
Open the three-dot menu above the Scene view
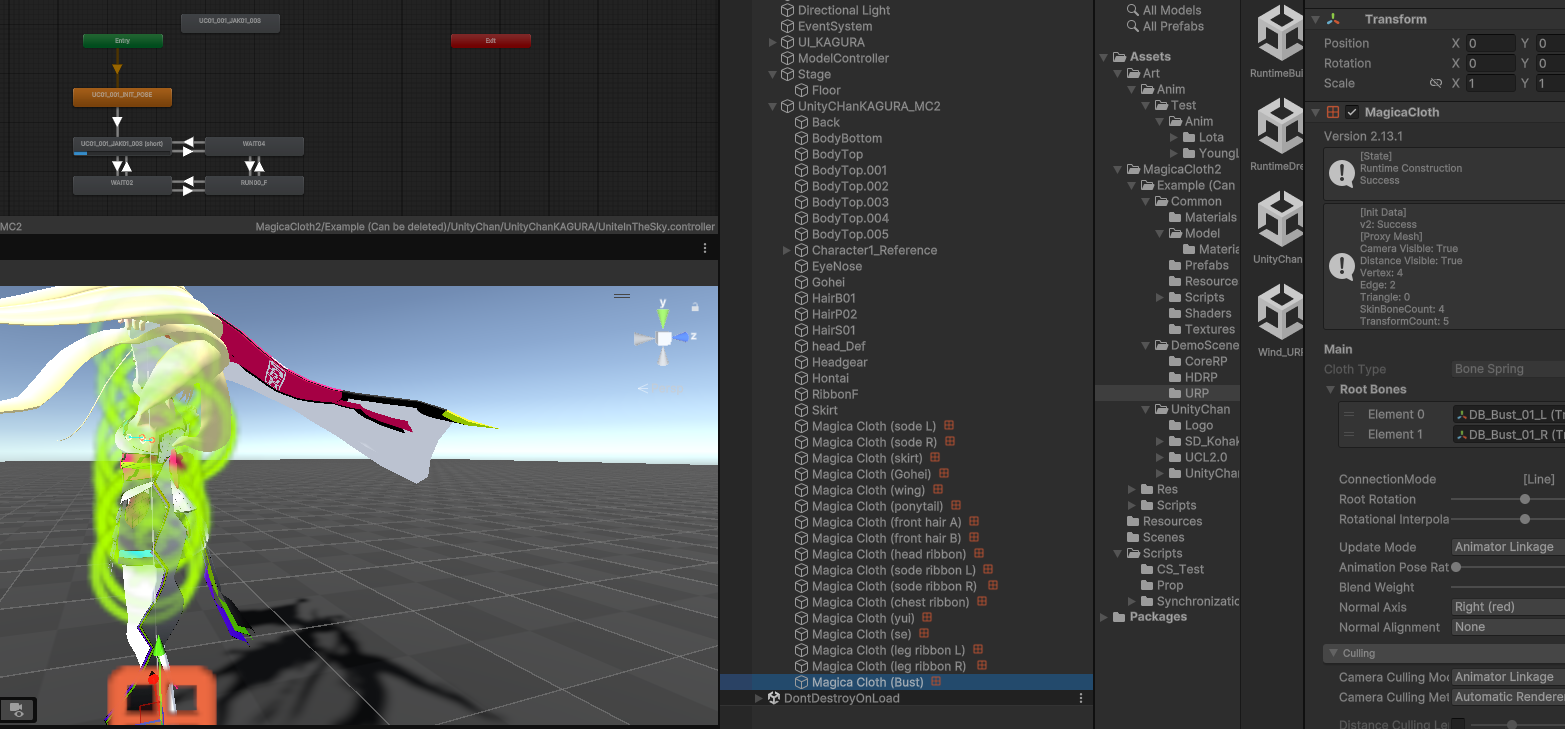[x=705, y=248]
